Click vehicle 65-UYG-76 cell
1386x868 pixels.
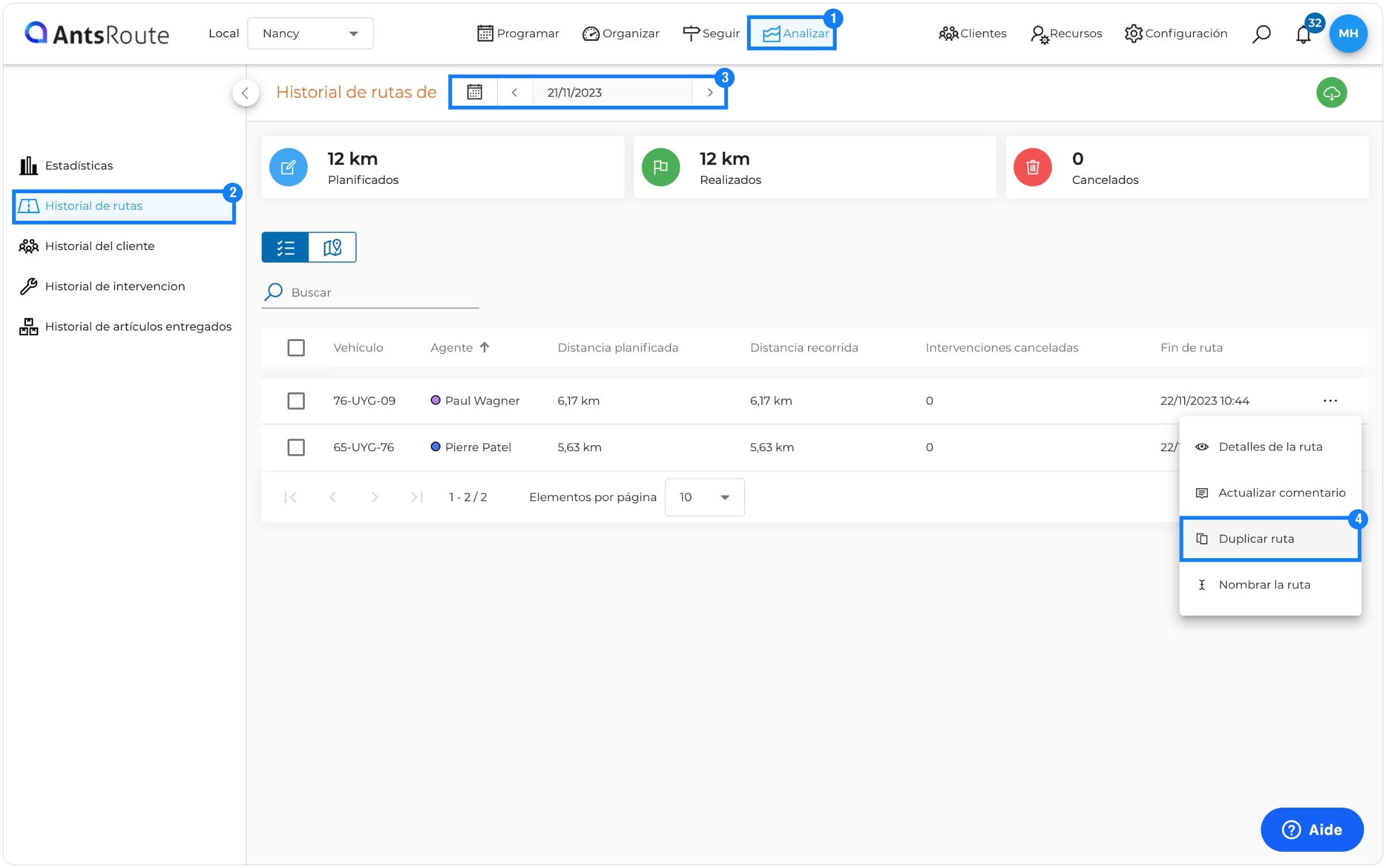pos(363,447)
